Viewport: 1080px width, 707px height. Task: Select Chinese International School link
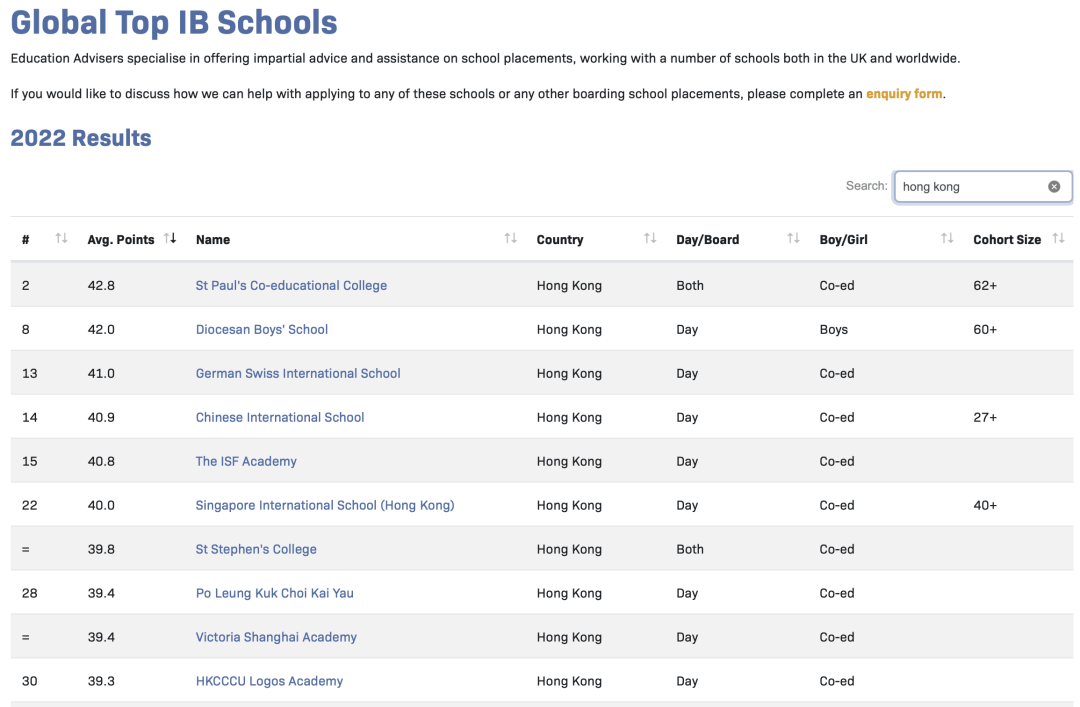tap(280, 417)
